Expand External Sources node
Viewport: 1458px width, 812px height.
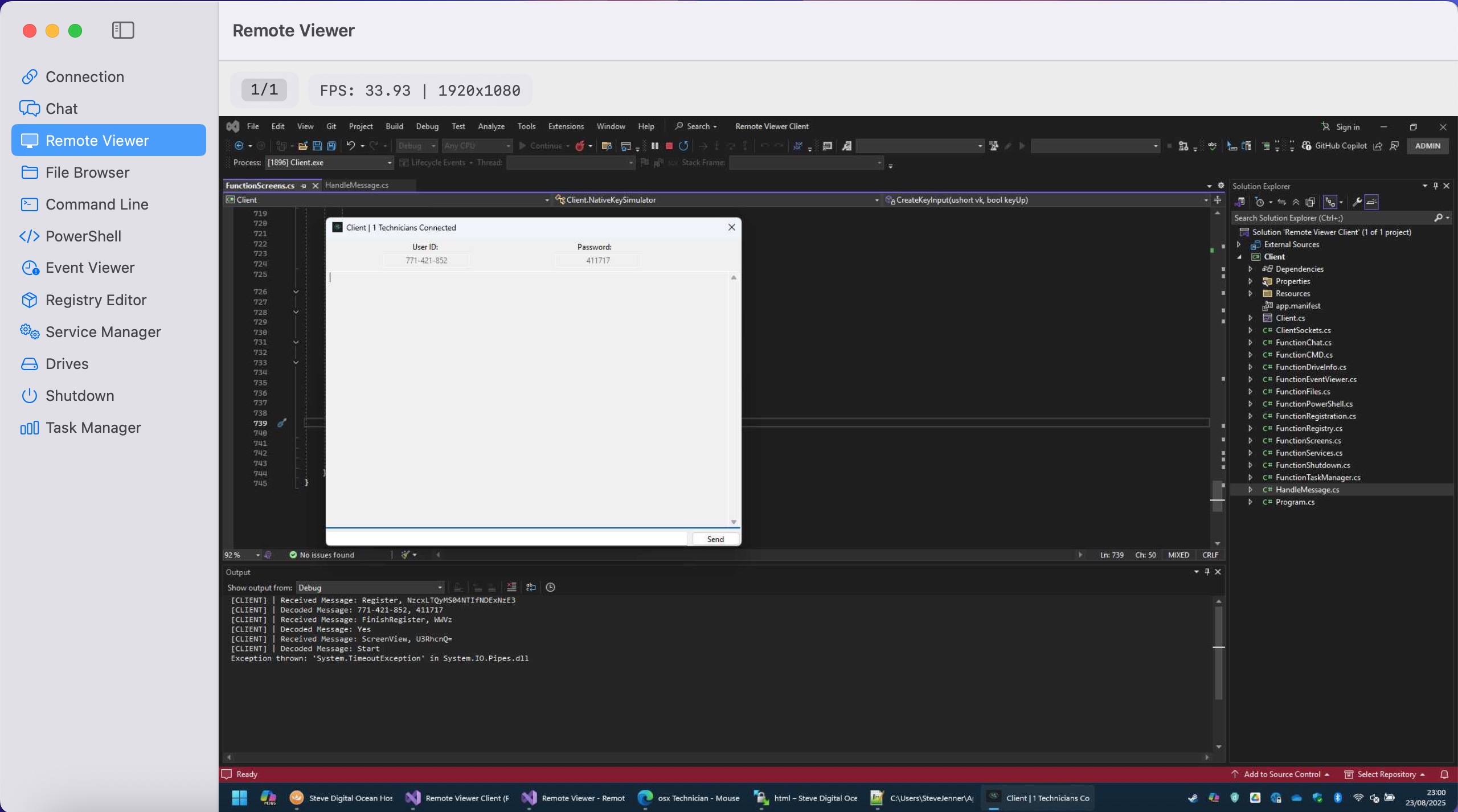coord(1239,245)
